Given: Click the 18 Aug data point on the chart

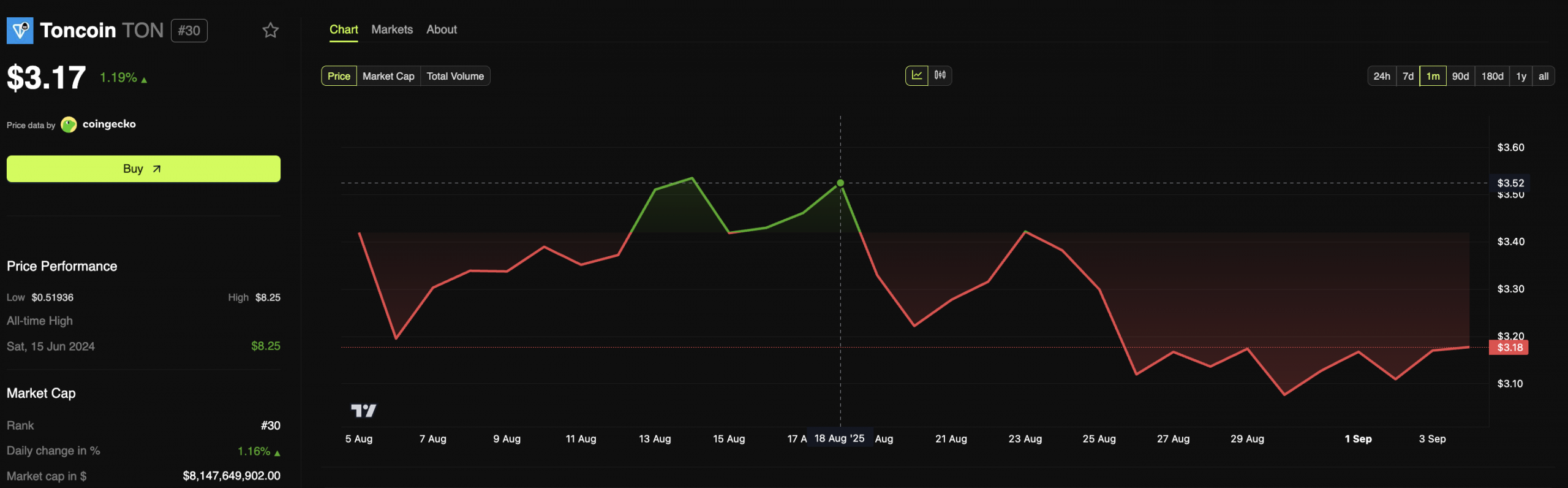Looking at the screenshot, I should 840,183.
